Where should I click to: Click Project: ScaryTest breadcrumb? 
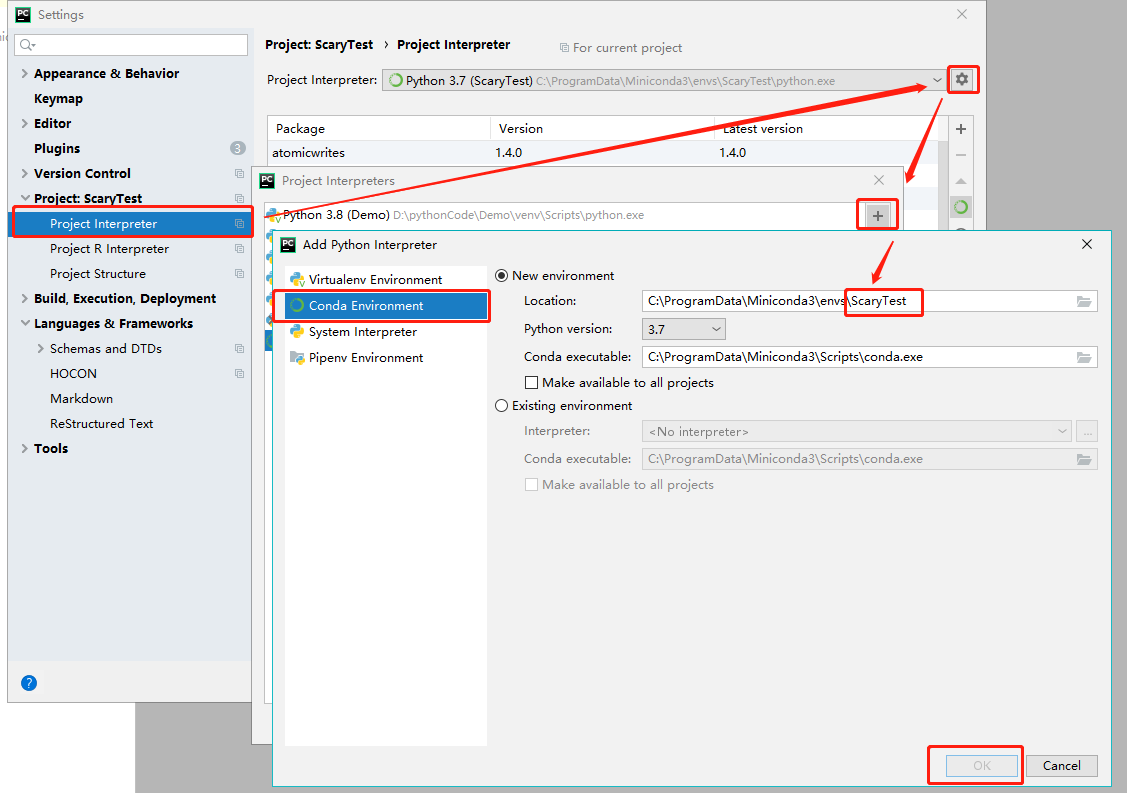pyautogui.click(x=319, y=45)
